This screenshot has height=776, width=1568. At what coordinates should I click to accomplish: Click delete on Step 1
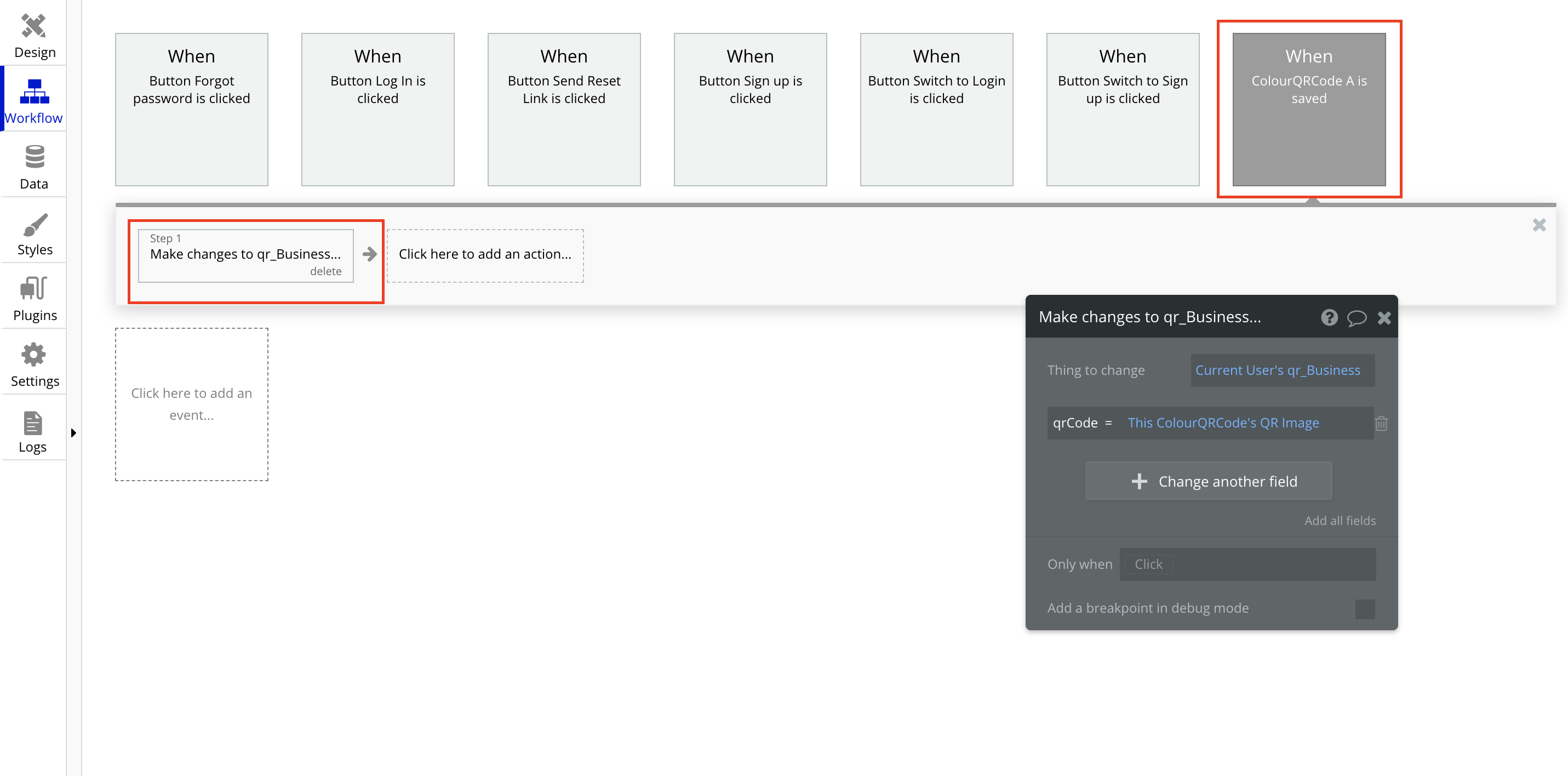(325, 271)
